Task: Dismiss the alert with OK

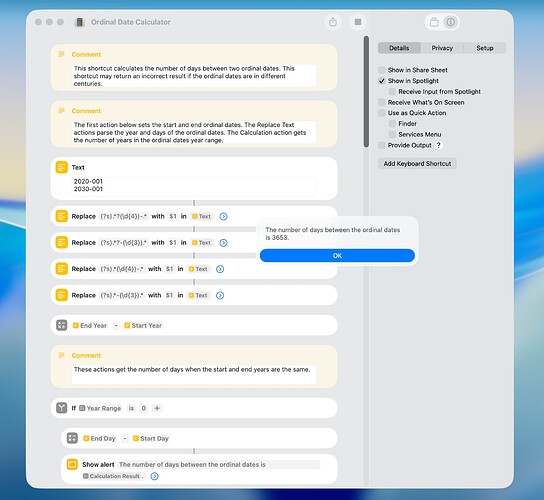Action: click(337, 256)
